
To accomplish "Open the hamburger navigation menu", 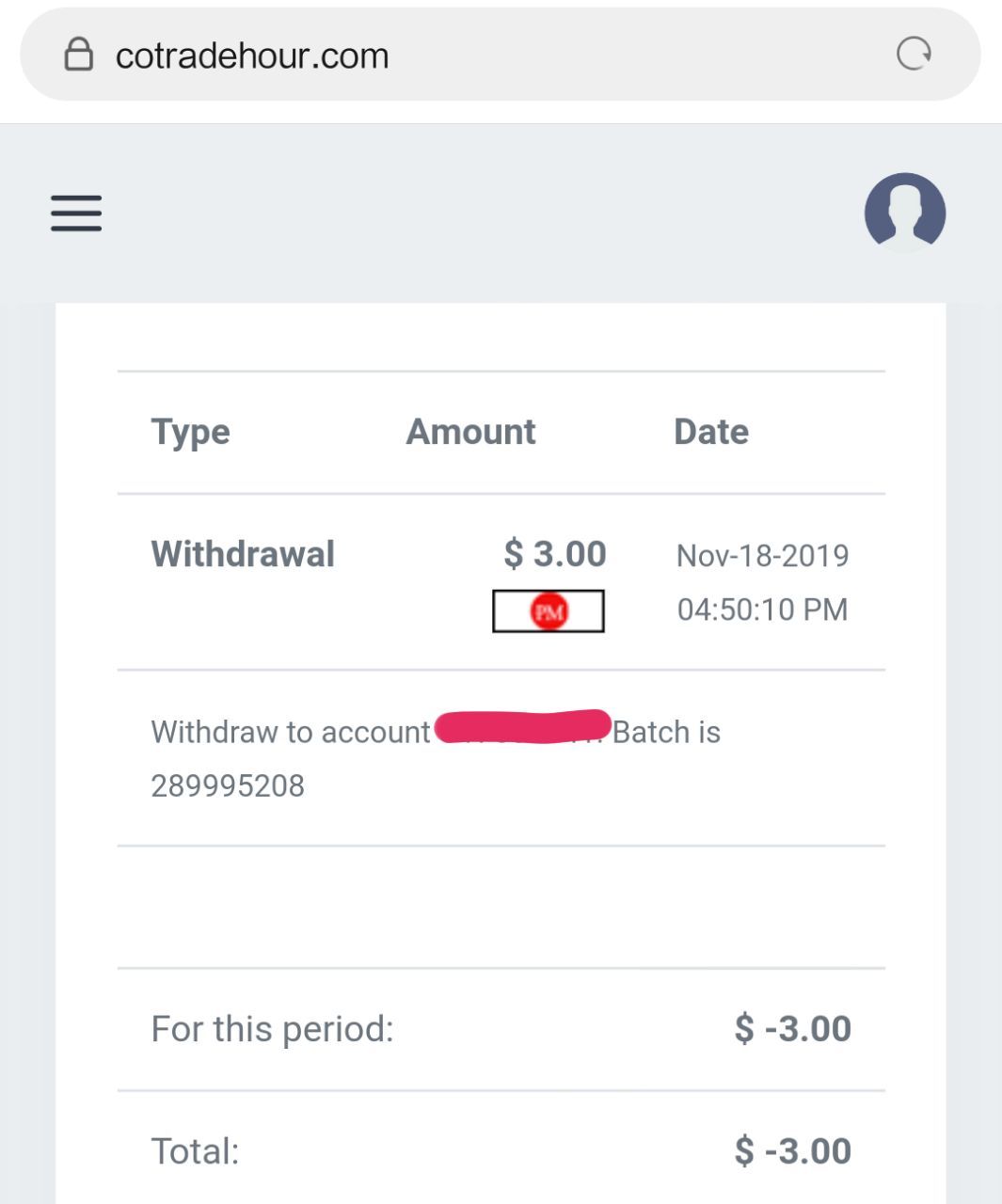I will tap(76, 214).
